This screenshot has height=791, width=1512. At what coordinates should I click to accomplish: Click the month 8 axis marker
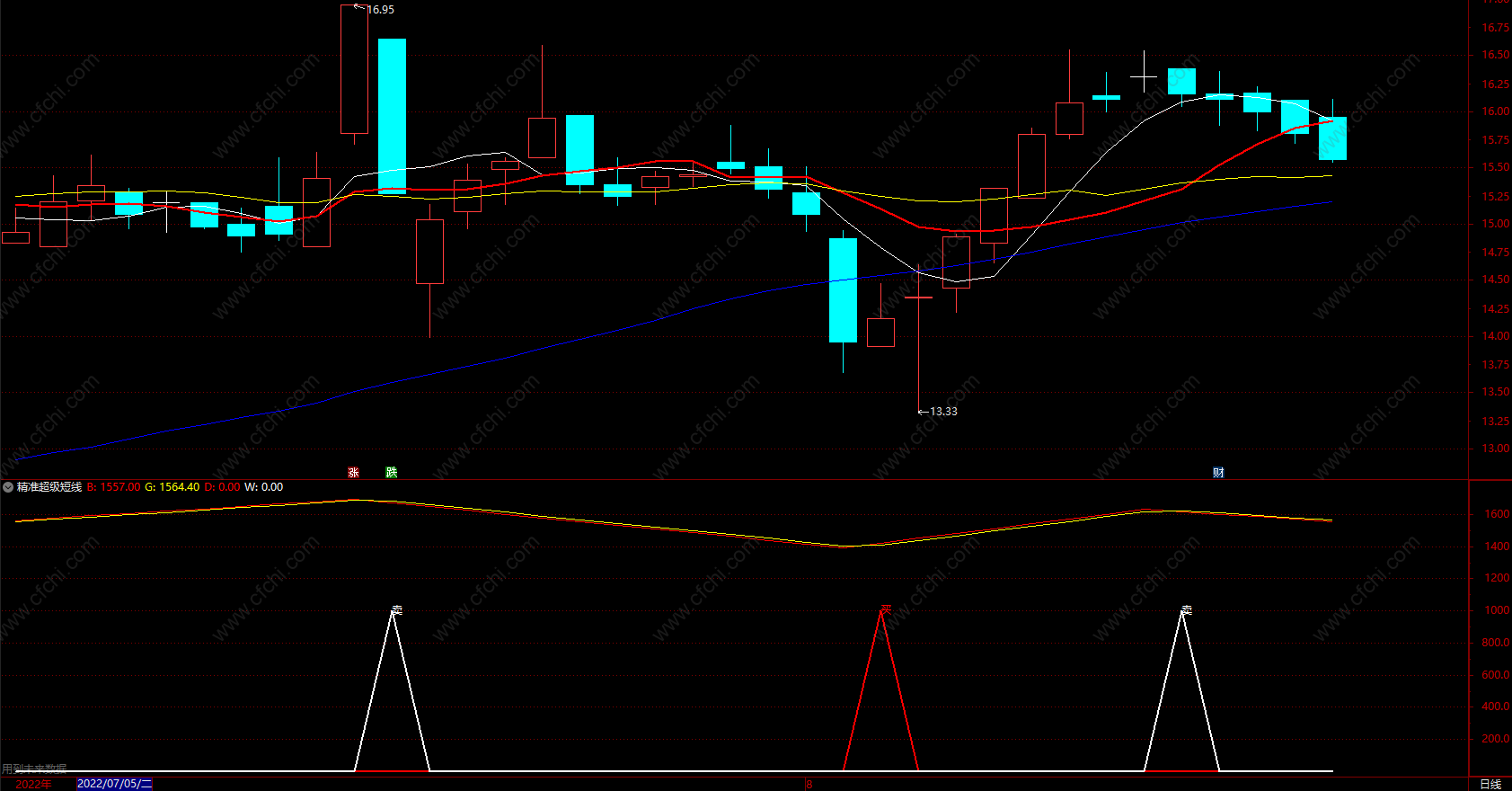(809, 784)
